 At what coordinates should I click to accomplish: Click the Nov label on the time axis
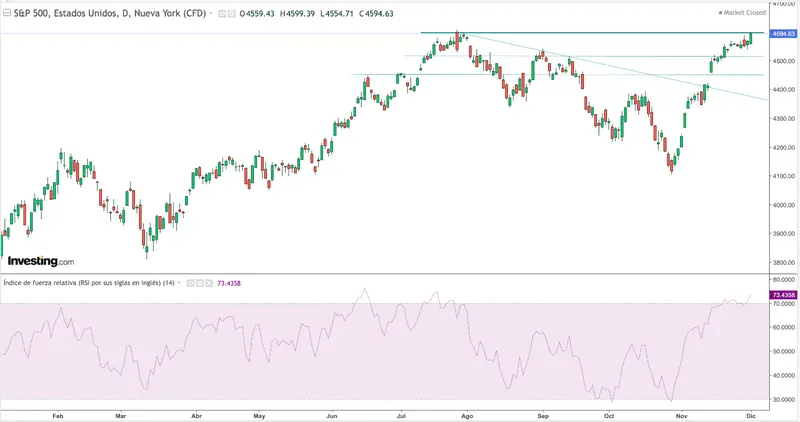click(x=681, y=416)
